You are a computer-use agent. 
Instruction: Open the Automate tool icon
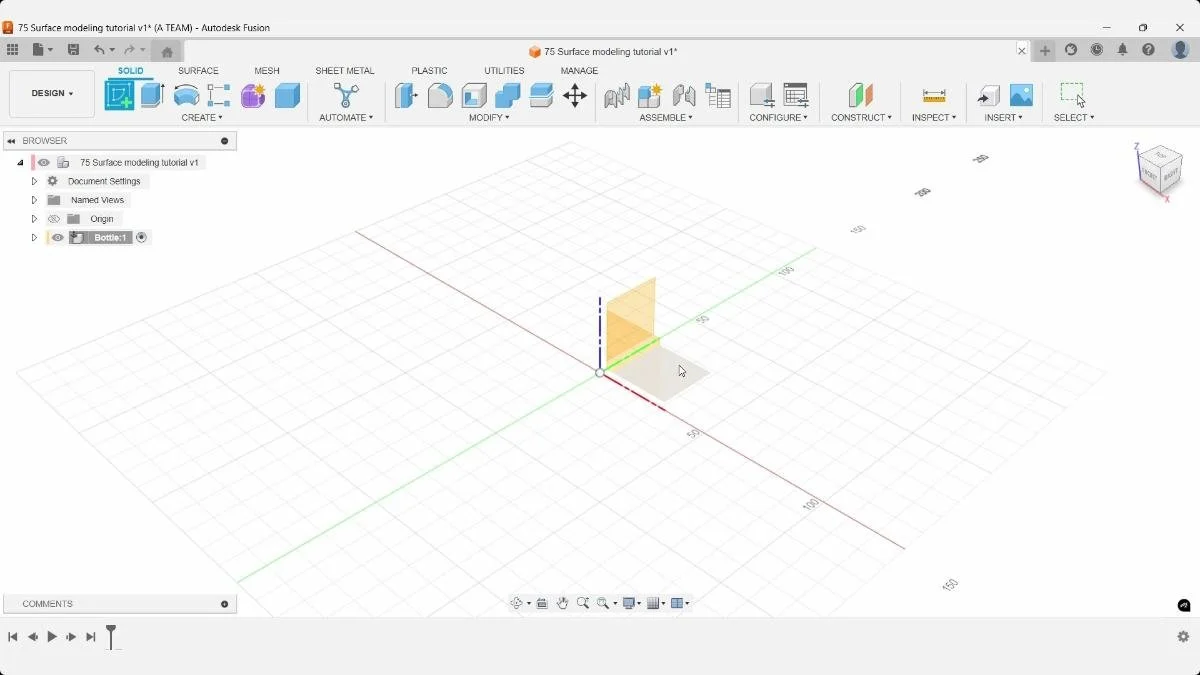[x=346, y=95]
